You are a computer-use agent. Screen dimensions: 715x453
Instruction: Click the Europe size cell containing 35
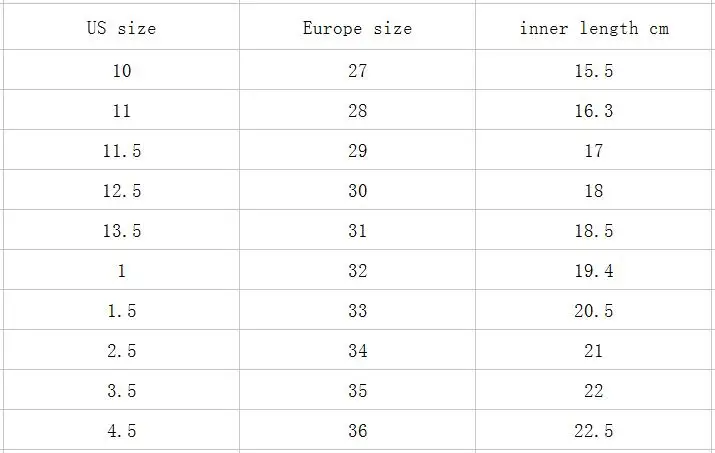[x=358, y=390]
